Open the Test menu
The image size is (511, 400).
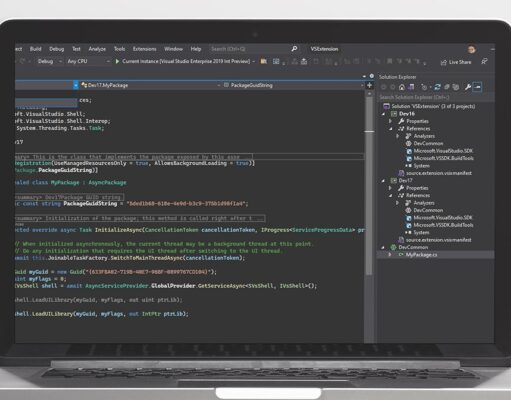76,49
